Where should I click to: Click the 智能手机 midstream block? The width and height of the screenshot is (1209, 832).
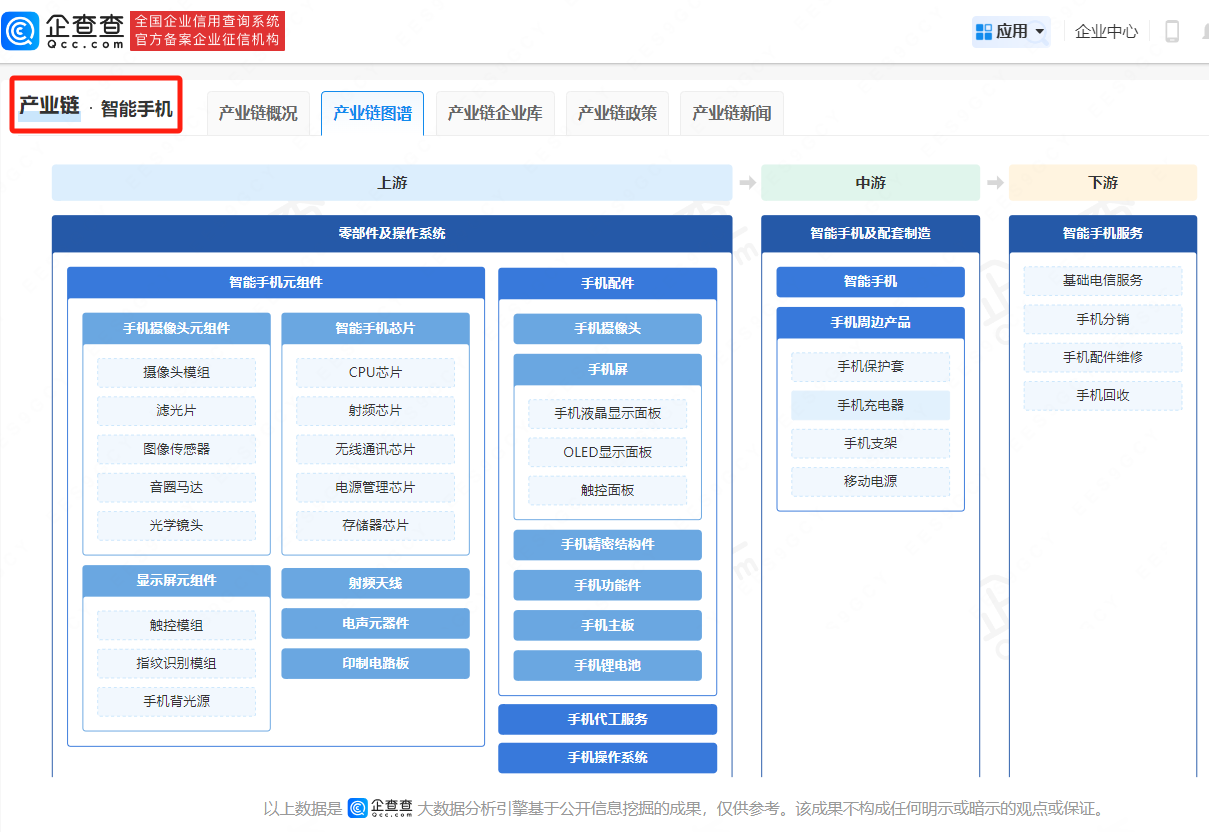[870, 282]
